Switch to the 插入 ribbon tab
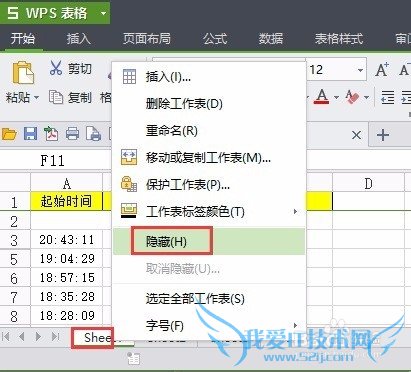This screenshot has height=372, width=411. pos(78,39)
